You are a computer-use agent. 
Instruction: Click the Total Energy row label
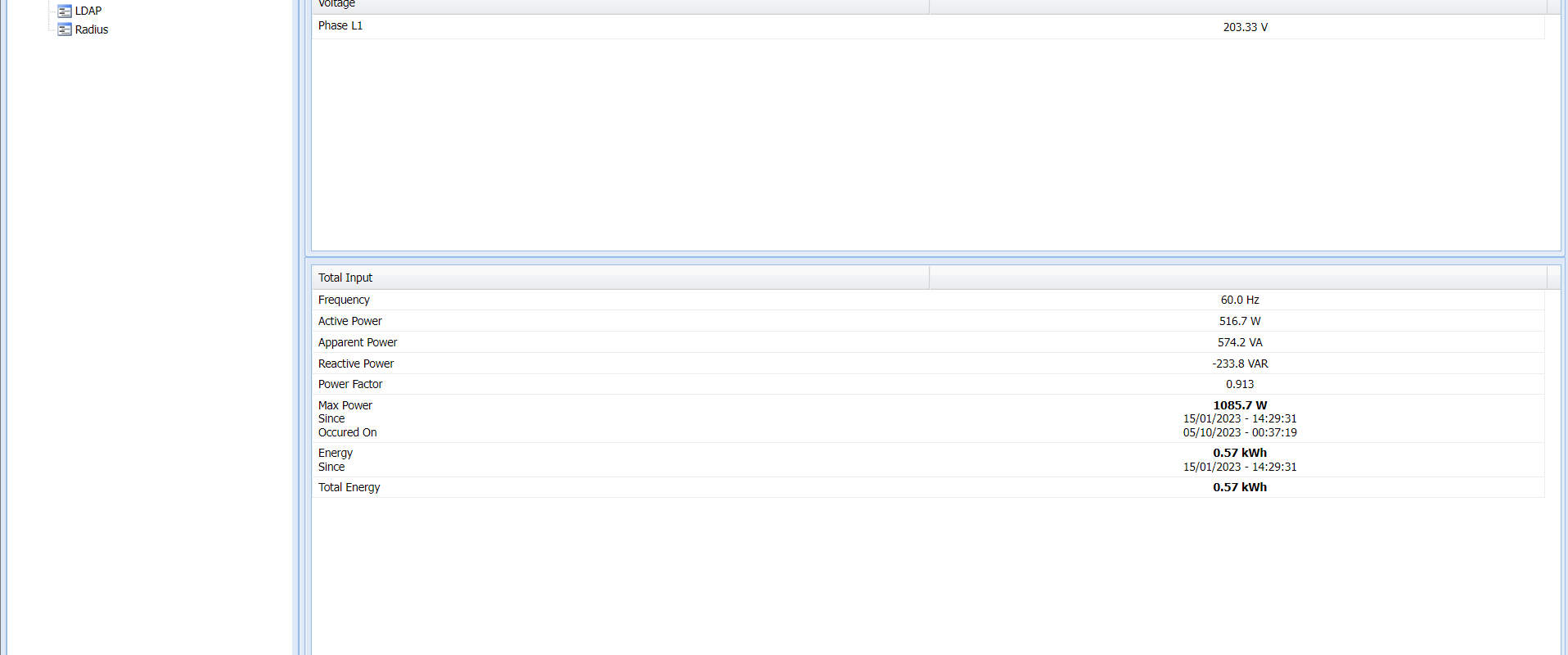point(349,487)
